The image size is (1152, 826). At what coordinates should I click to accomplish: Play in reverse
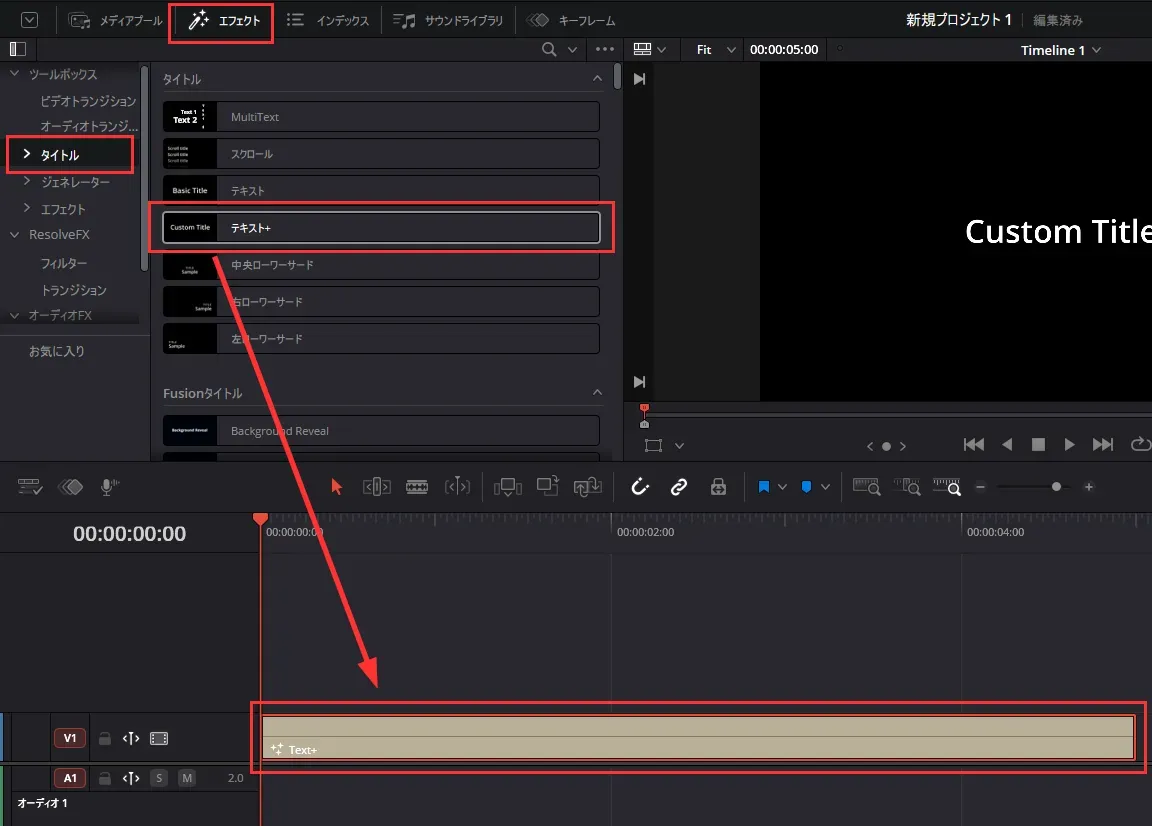(x=1007, y=445)
